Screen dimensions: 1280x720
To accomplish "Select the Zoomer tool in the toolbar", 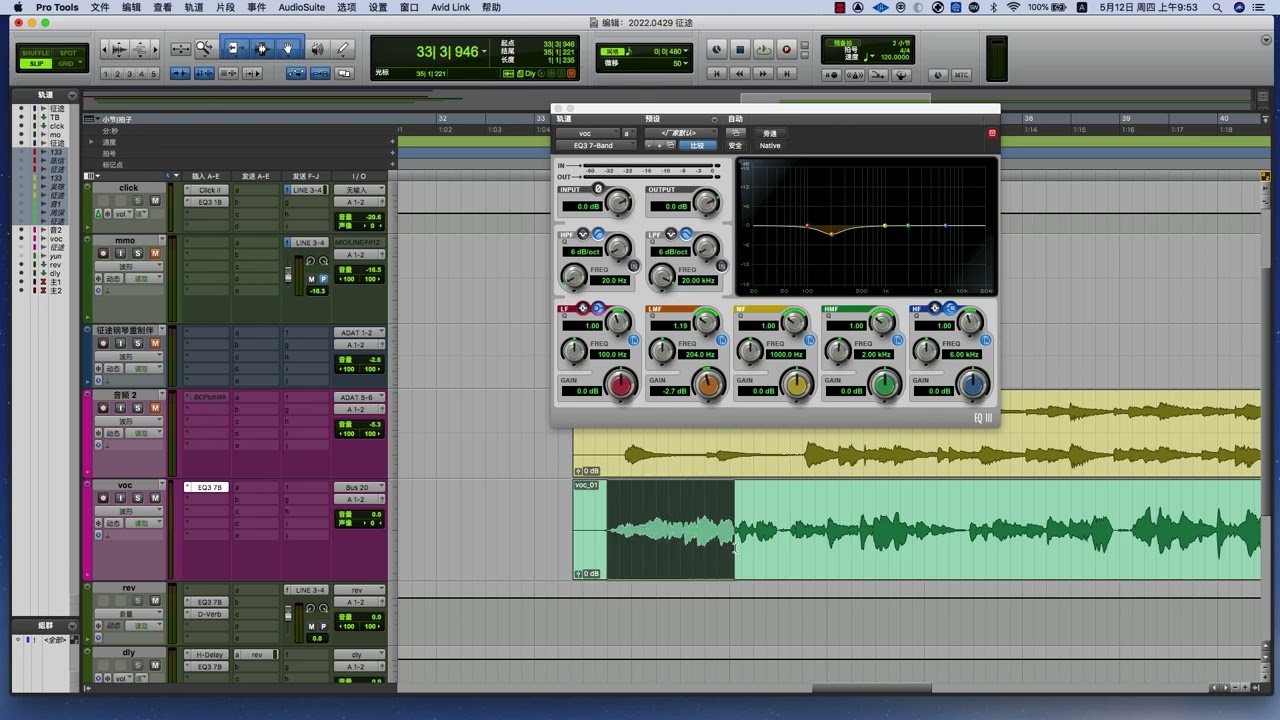I will (x=204, y=49).
